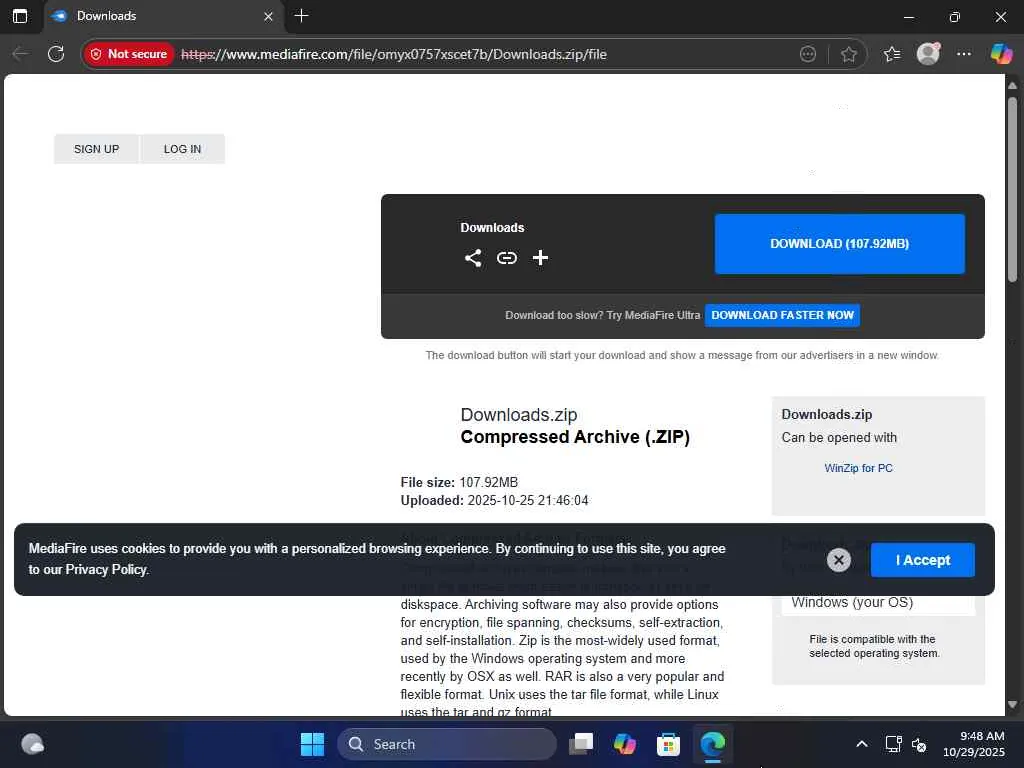
Task: Click the Uploaded 2025-10-25 date text
Action: (494, 500)
